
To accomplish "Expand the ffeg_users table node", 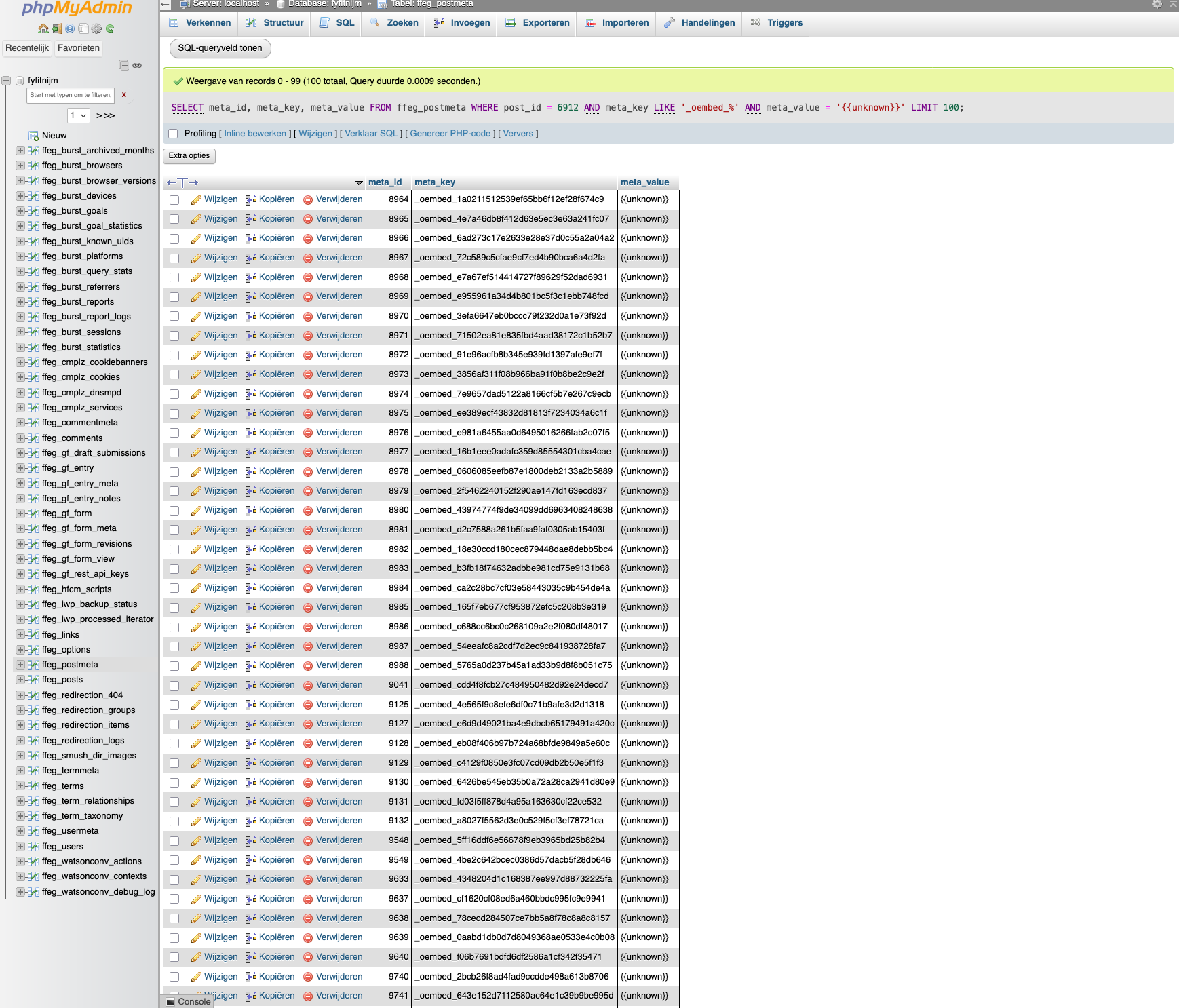I will [x=20, y=847].
